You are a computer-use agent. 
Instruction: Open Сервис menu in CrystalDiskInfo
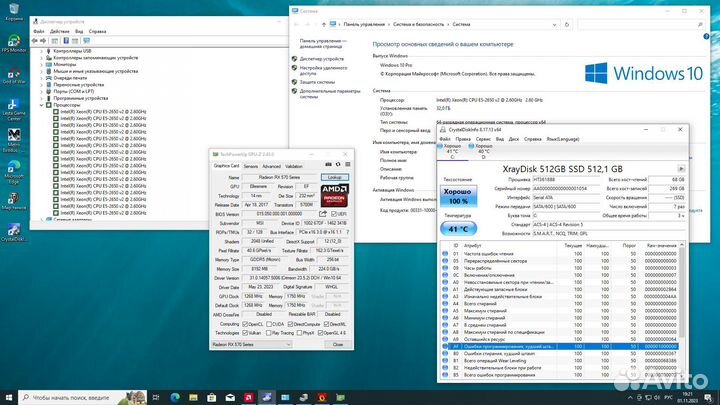[x=483, y=139]
